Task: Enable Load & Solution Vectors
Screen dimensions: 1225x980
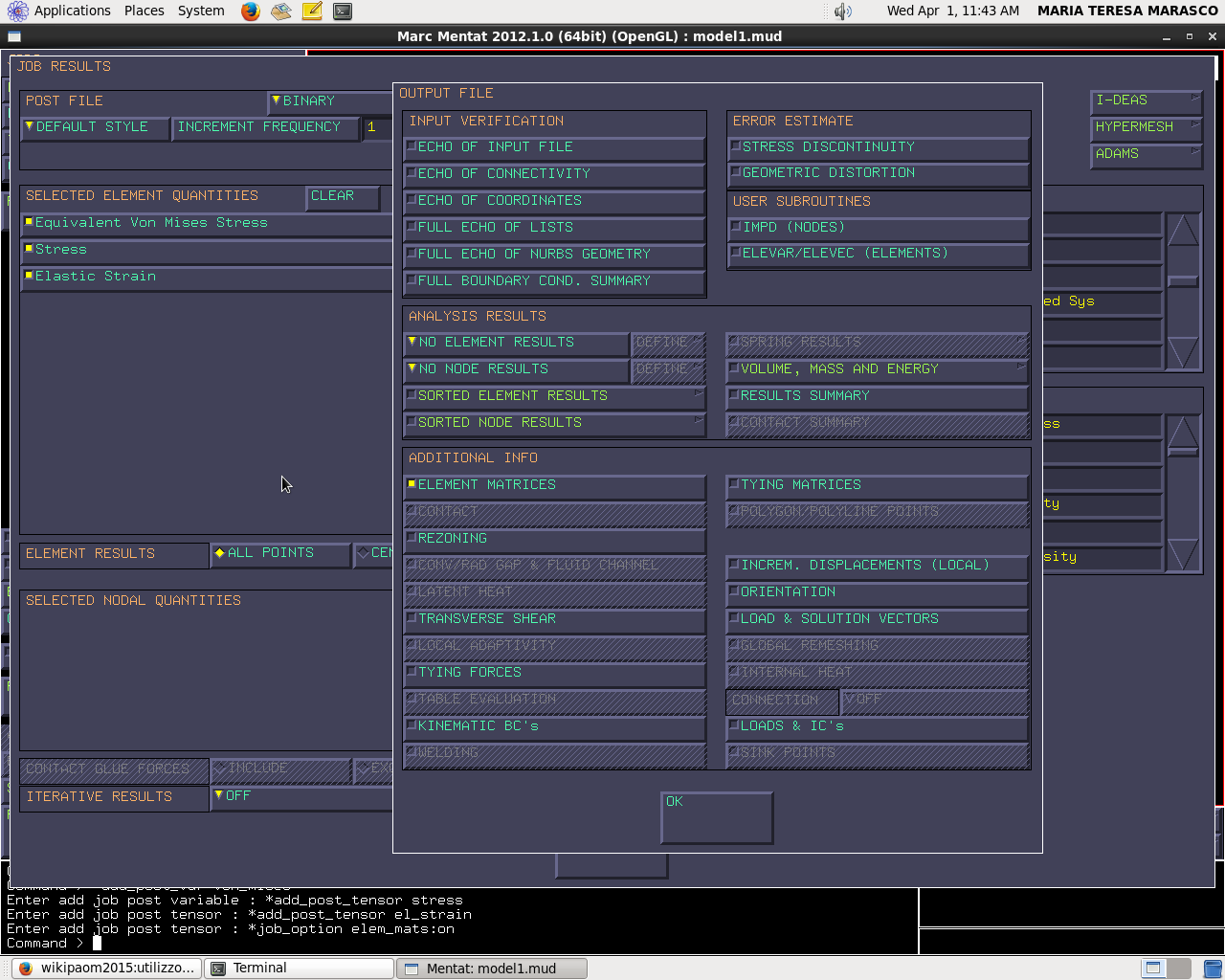Action: pos(879,619)
